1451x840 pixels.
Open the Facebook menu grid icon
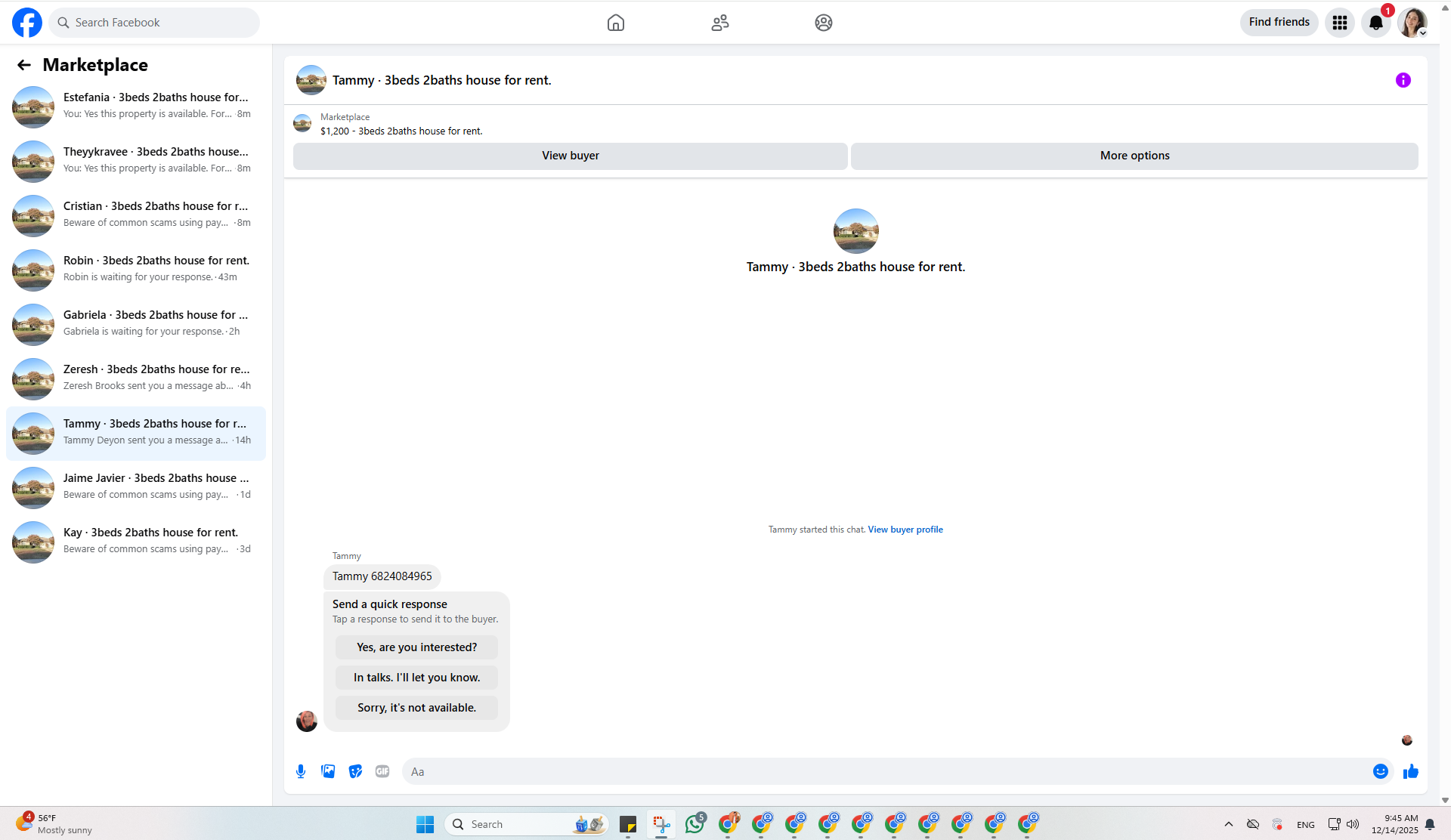(x=1340, y=23)
